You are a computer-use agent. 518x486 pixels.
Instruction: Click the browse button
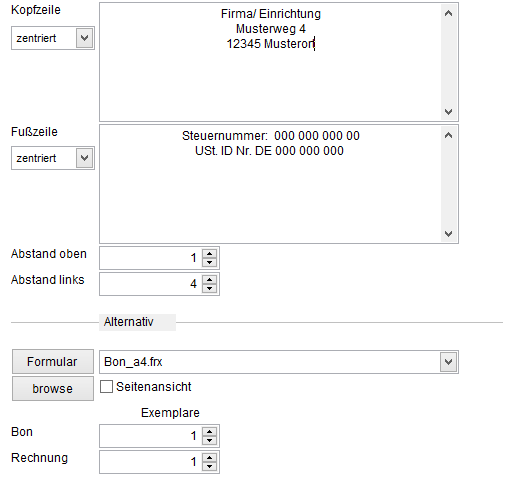[53, 389]
